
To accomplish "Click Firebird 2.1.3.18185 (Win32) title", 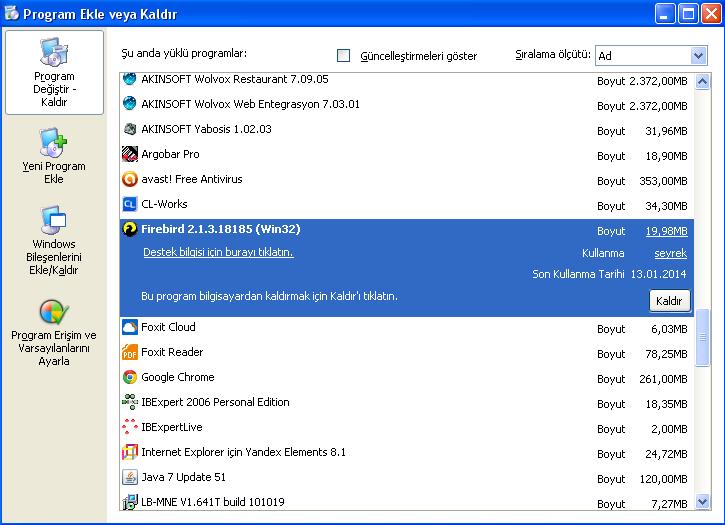I will point(221,229).
